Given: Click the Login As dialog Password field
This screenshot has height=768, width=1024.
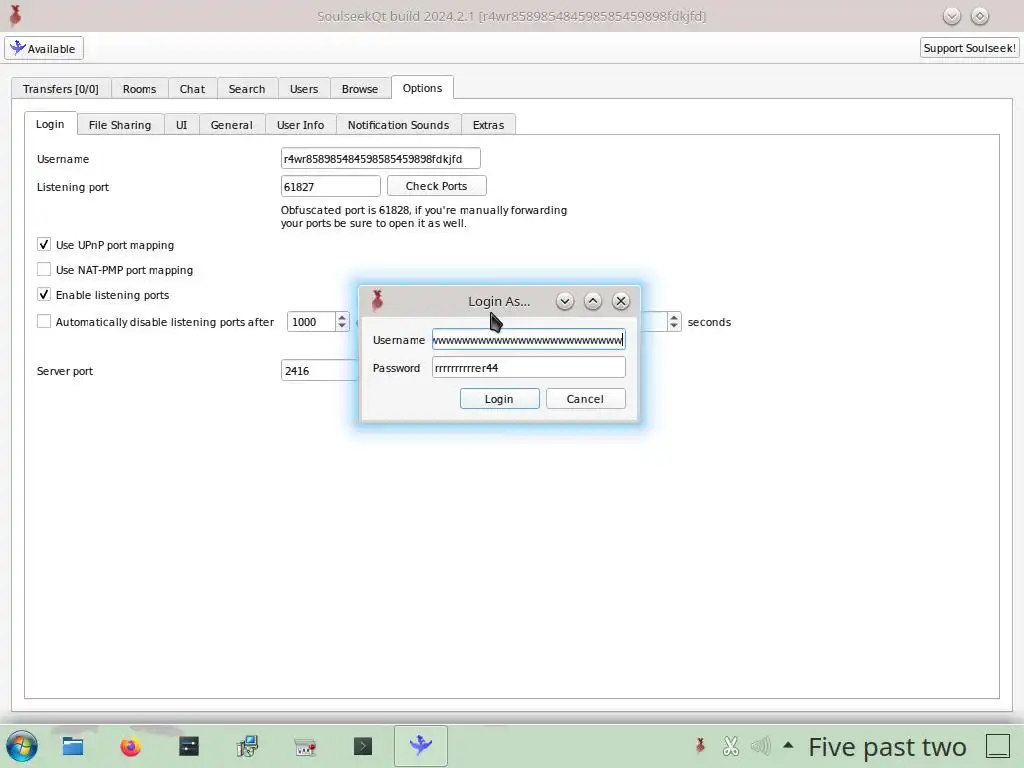Looking at the screenshot, I should tap(528, 368).
